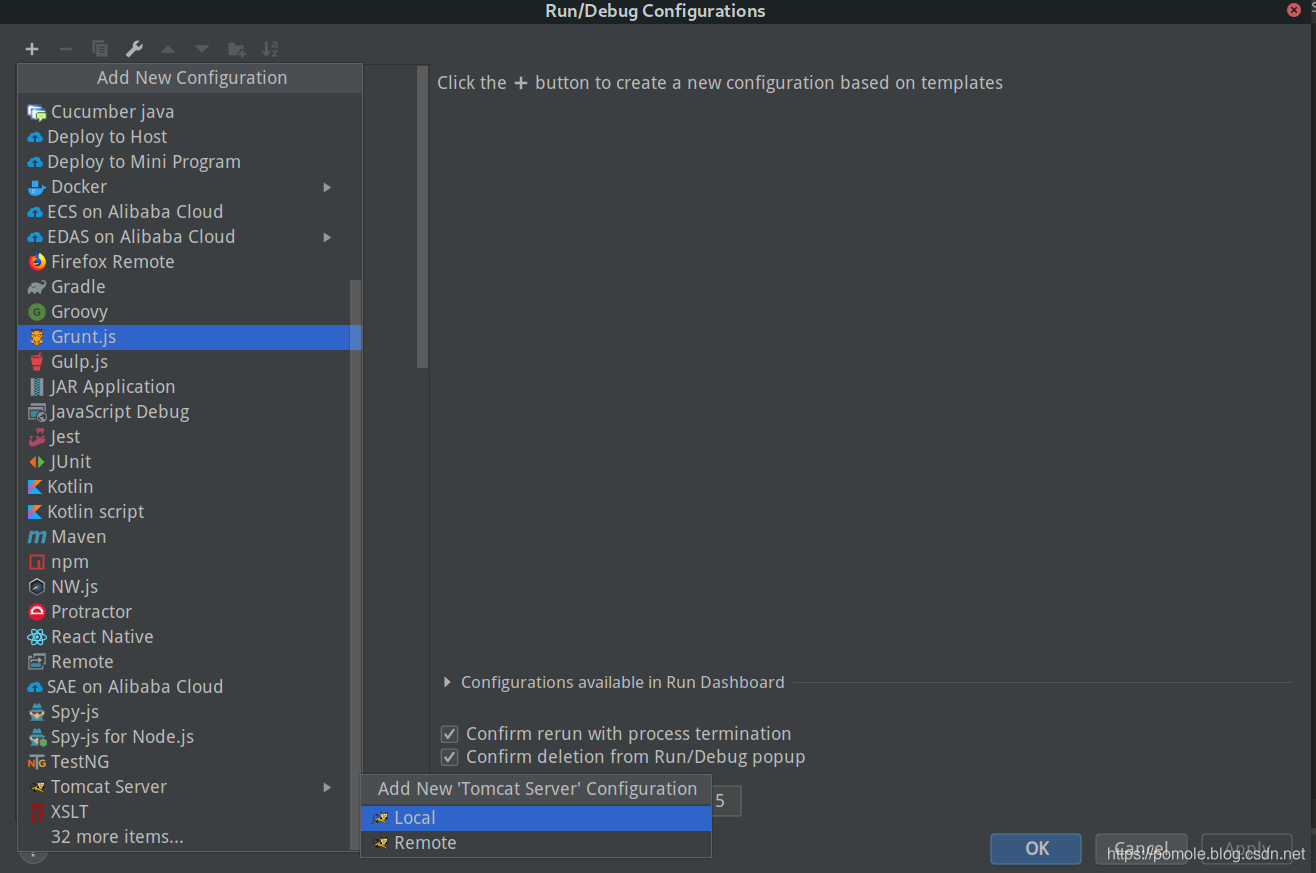Image resolution: width=1316 pixels, height=873 pixels.
Task: Click the Sort Configurations alphabetically icon
Action: click(x=270, y=49)
